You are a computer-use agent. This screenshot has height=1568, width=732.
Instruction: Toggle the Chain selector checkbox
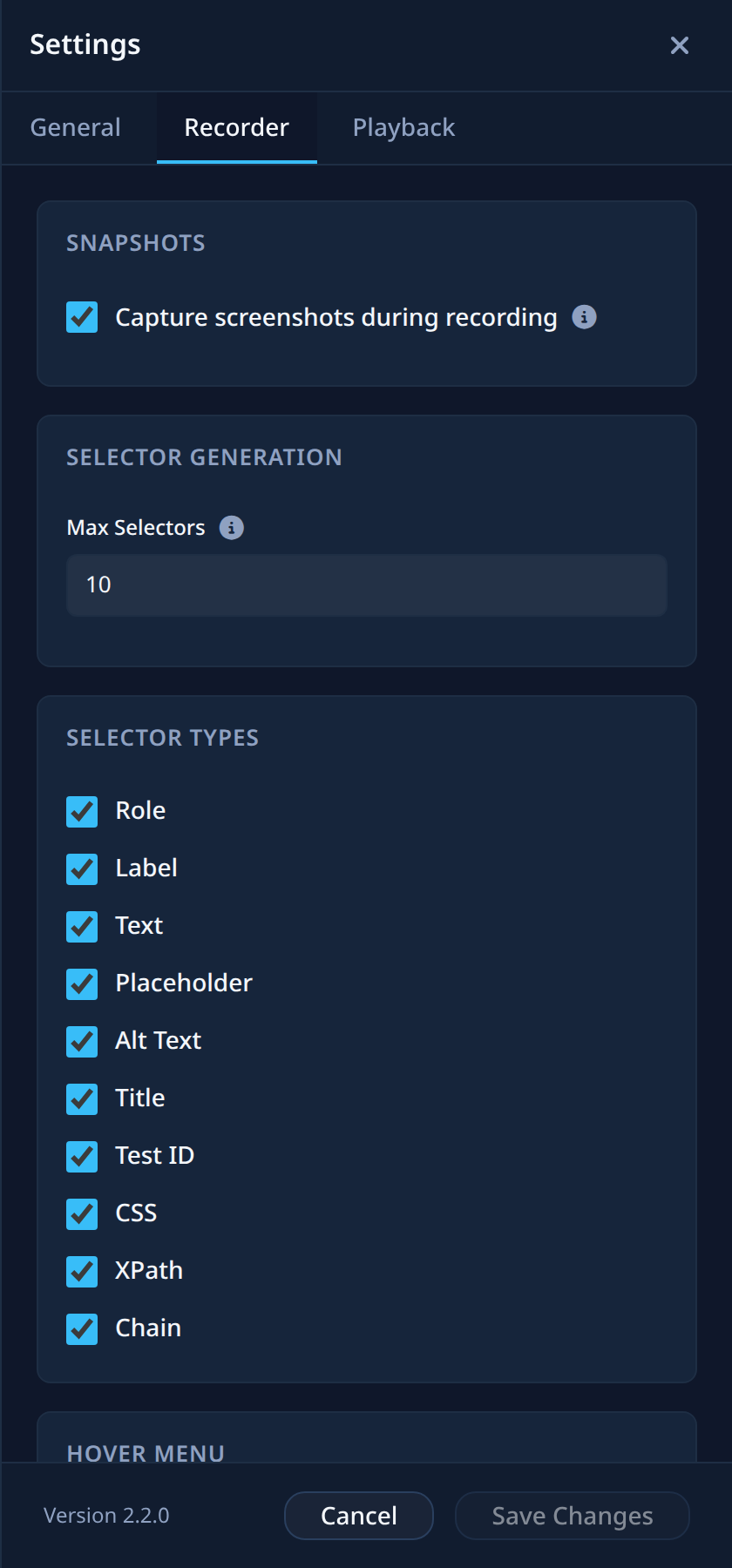tap(82, 1328)
